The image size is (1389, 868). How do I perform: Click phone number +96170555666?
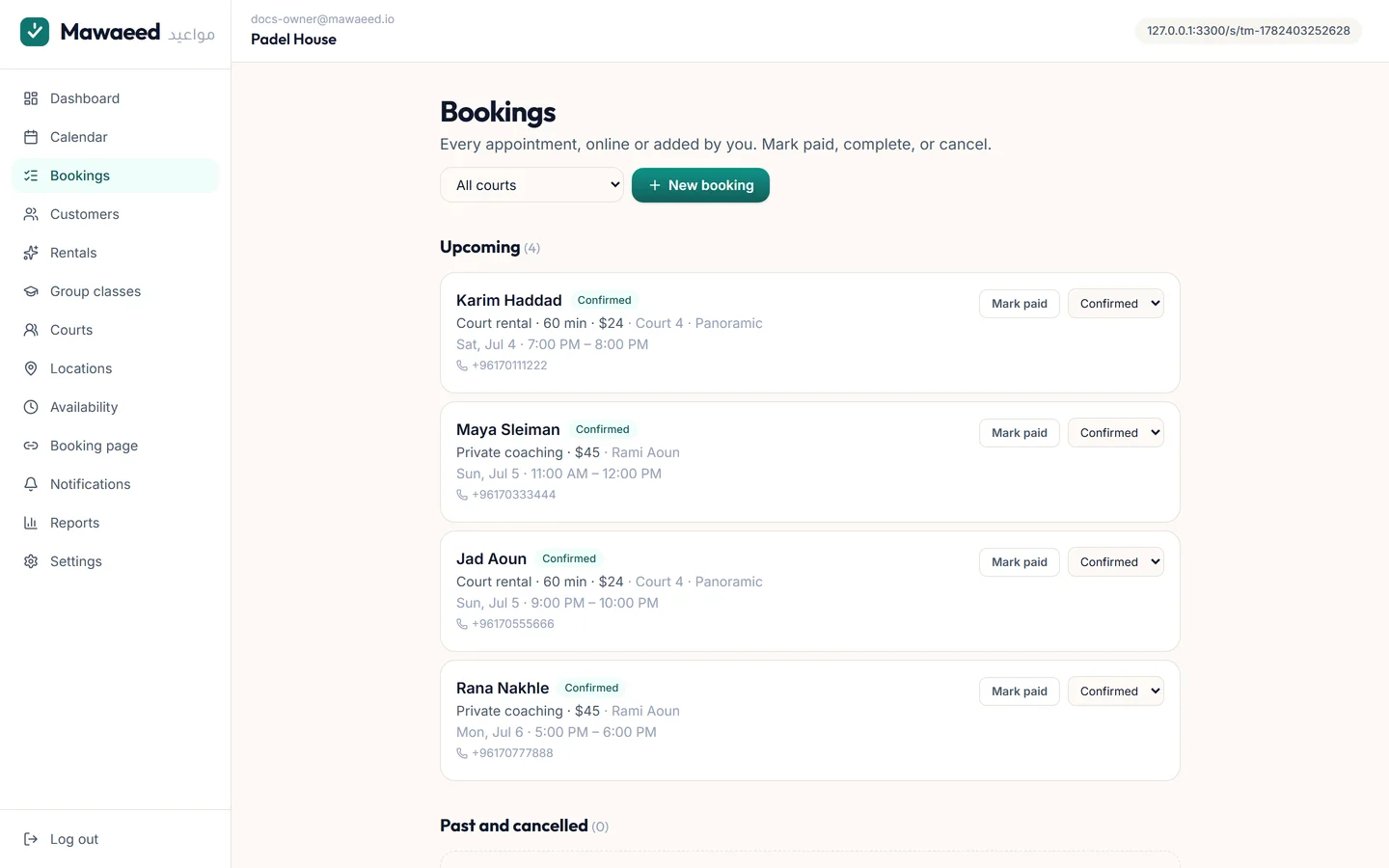(513, 624)
